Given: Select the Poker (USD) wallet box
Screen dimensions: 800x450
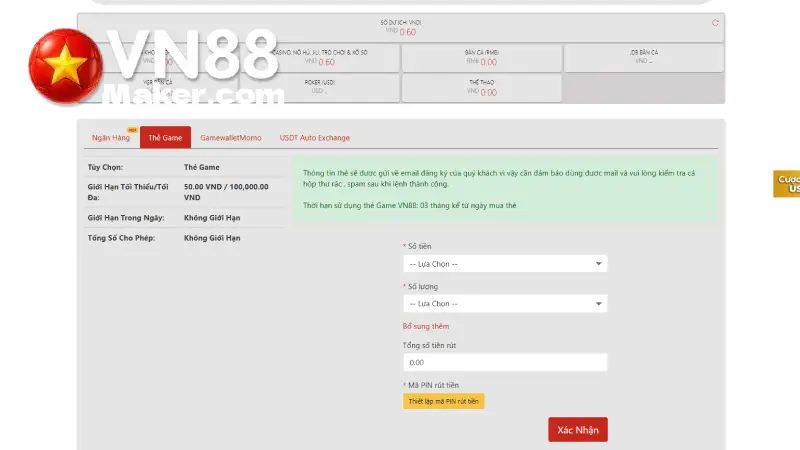Looking at the screenshot, I should [320, 88].
